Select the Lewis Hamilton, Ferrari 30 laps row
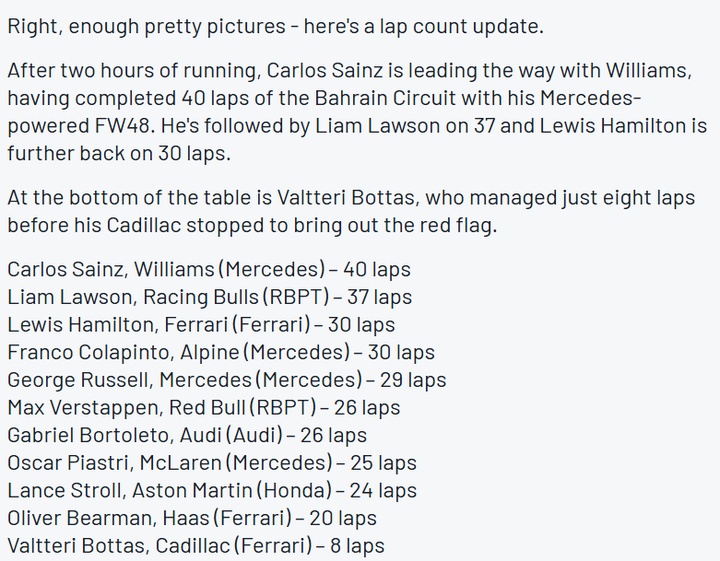The height and width of the screenshot is (561, 720). pyautogui.click(x=200, y=325)
